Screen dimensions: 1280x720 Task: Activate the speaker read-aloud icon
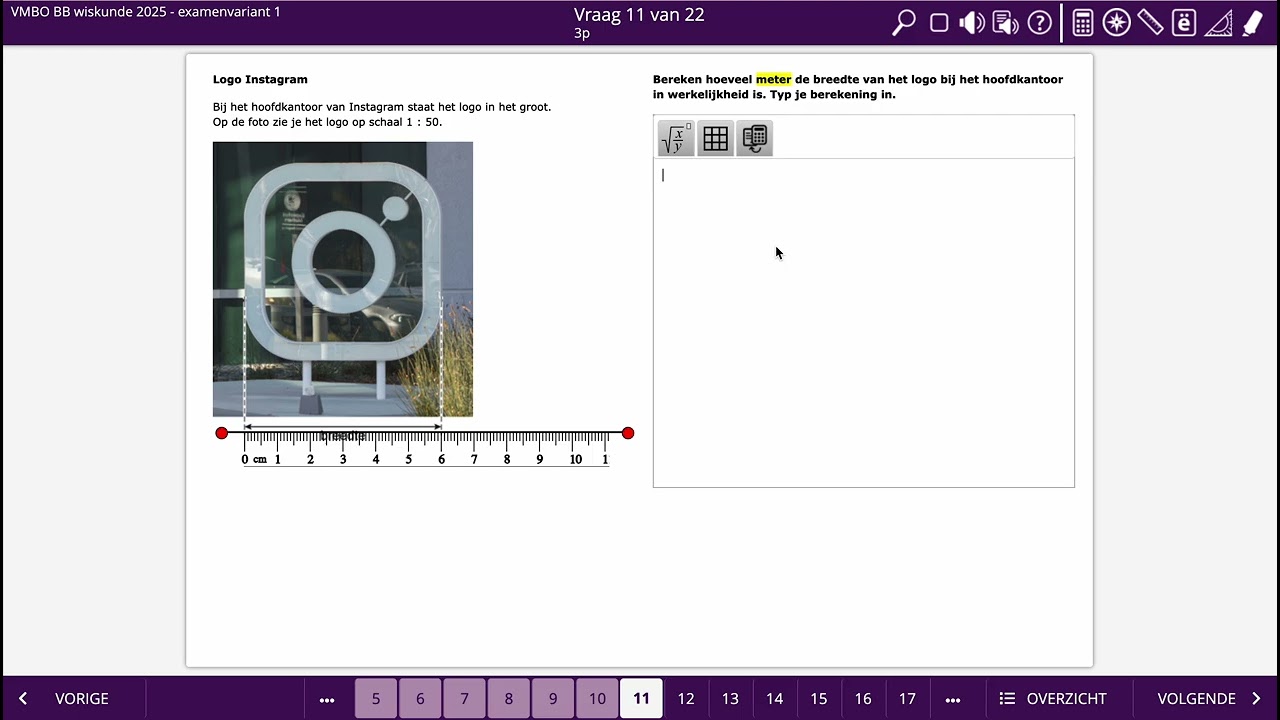(972, 23)
